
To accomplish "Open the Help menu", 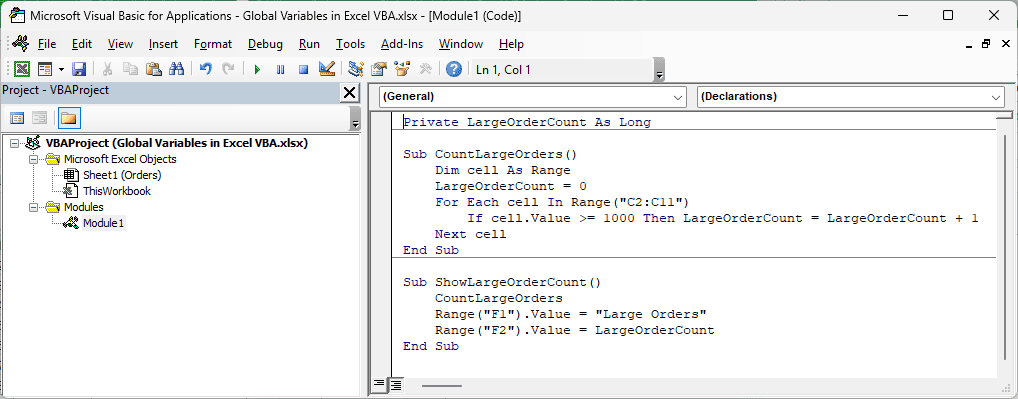I will (x=512, y=44).
